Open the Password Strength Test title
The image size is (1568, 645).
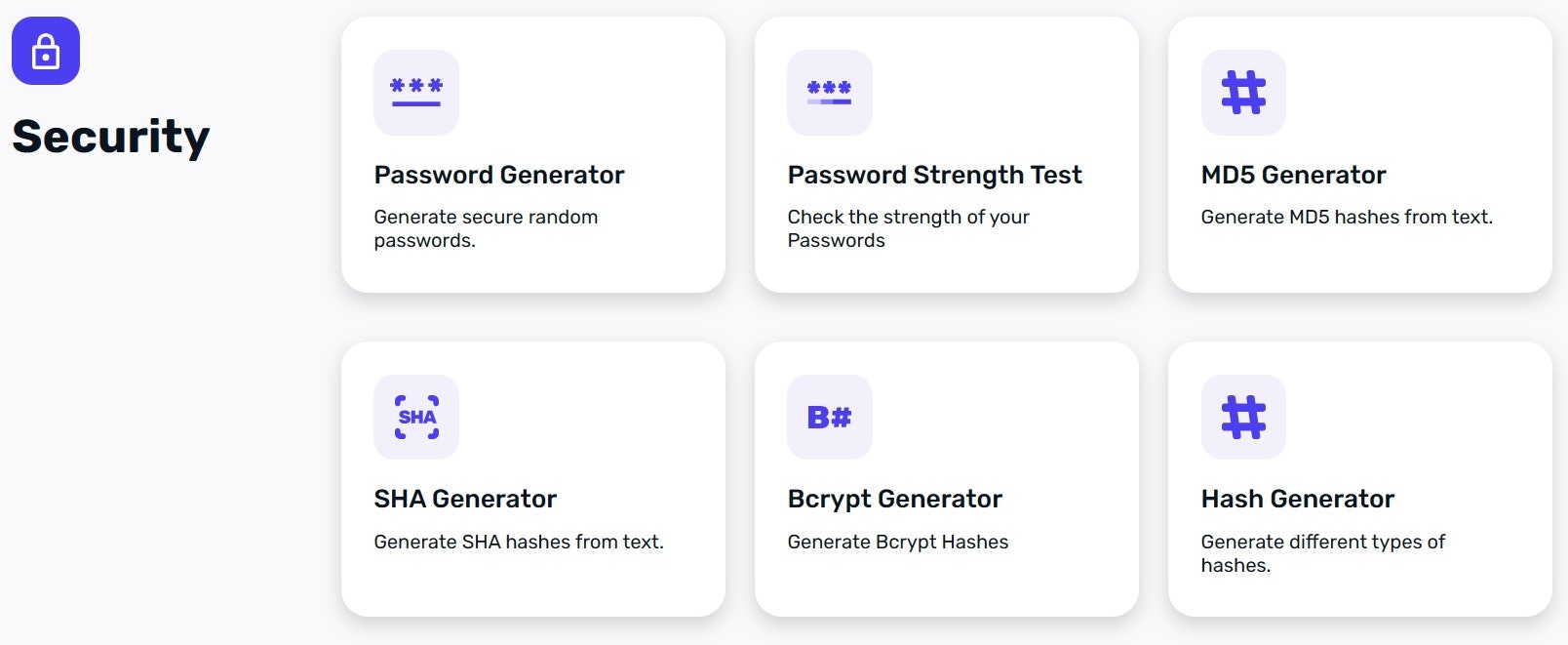coord(935,176)
